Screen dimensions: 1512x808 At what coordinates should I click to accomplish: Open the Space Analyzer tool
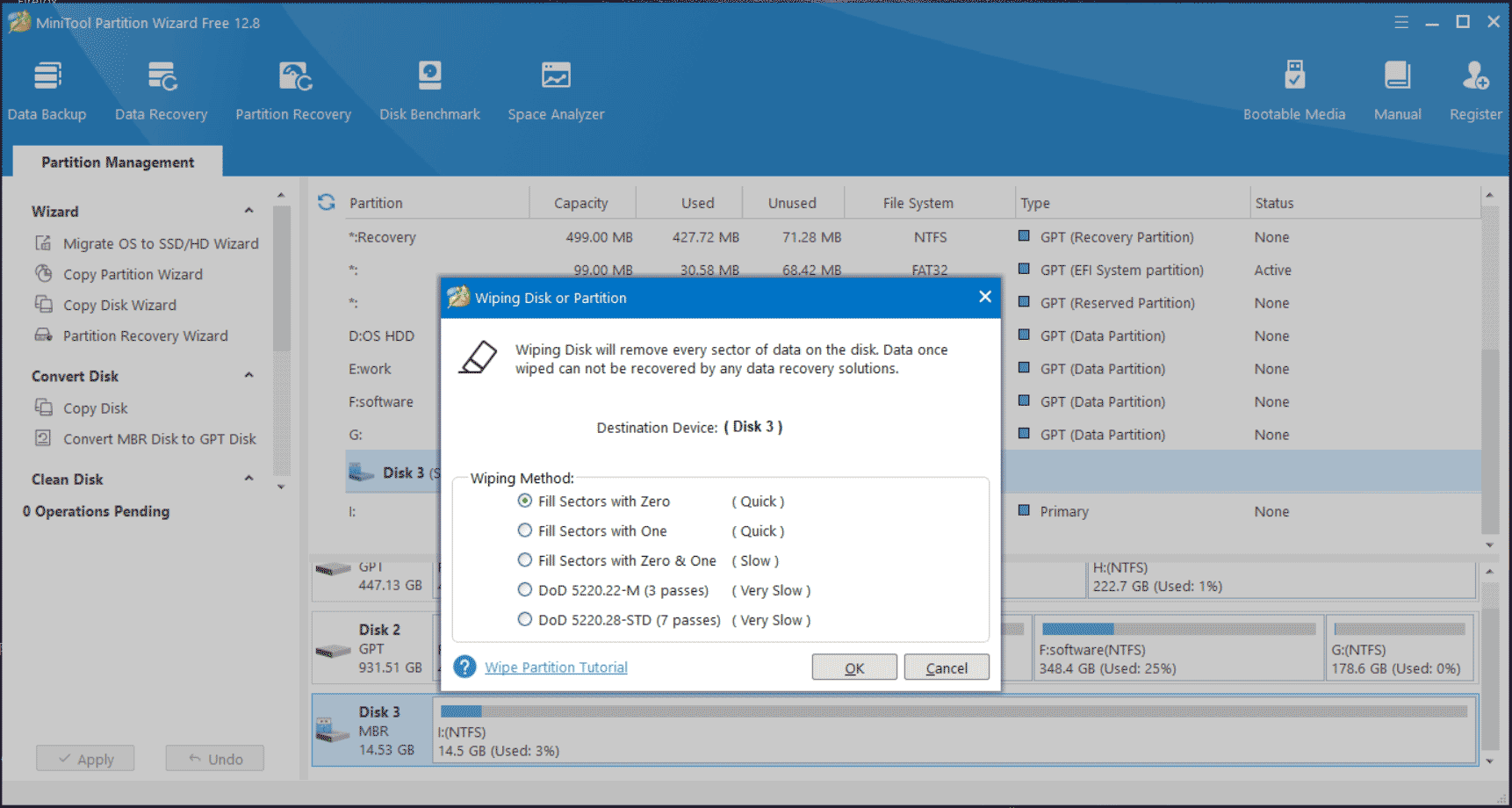(556, 90)
